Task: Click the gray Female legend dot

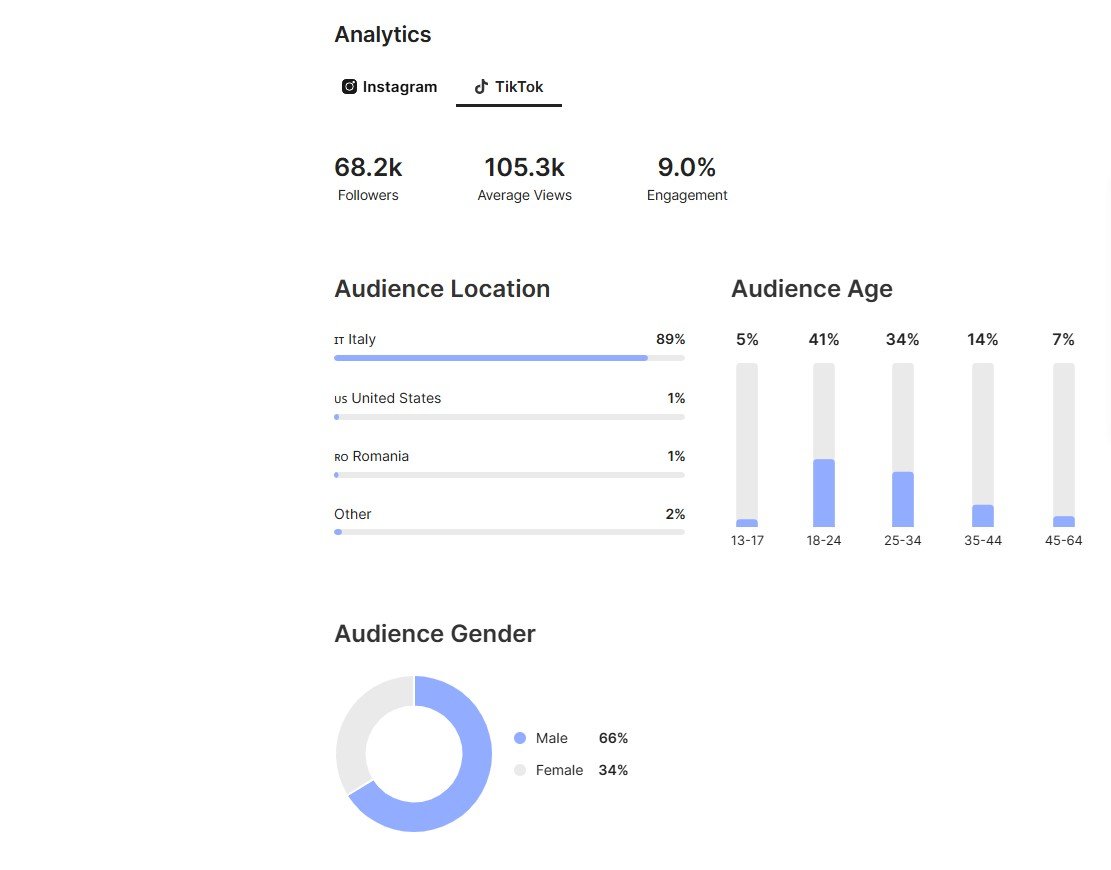Action: point(520,770)
